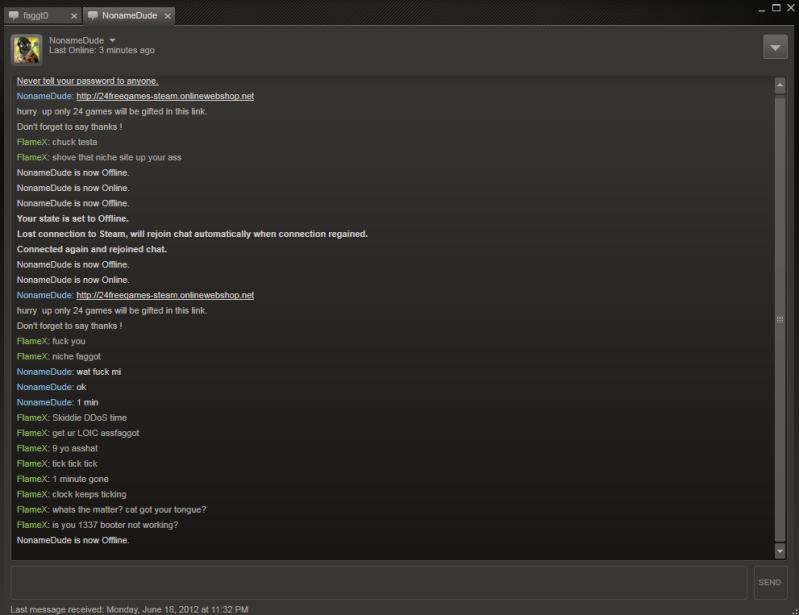Click the scrollbar up arrow
Image resolution: width=799 pixels, height=615 pixels.
click(780, 85)
